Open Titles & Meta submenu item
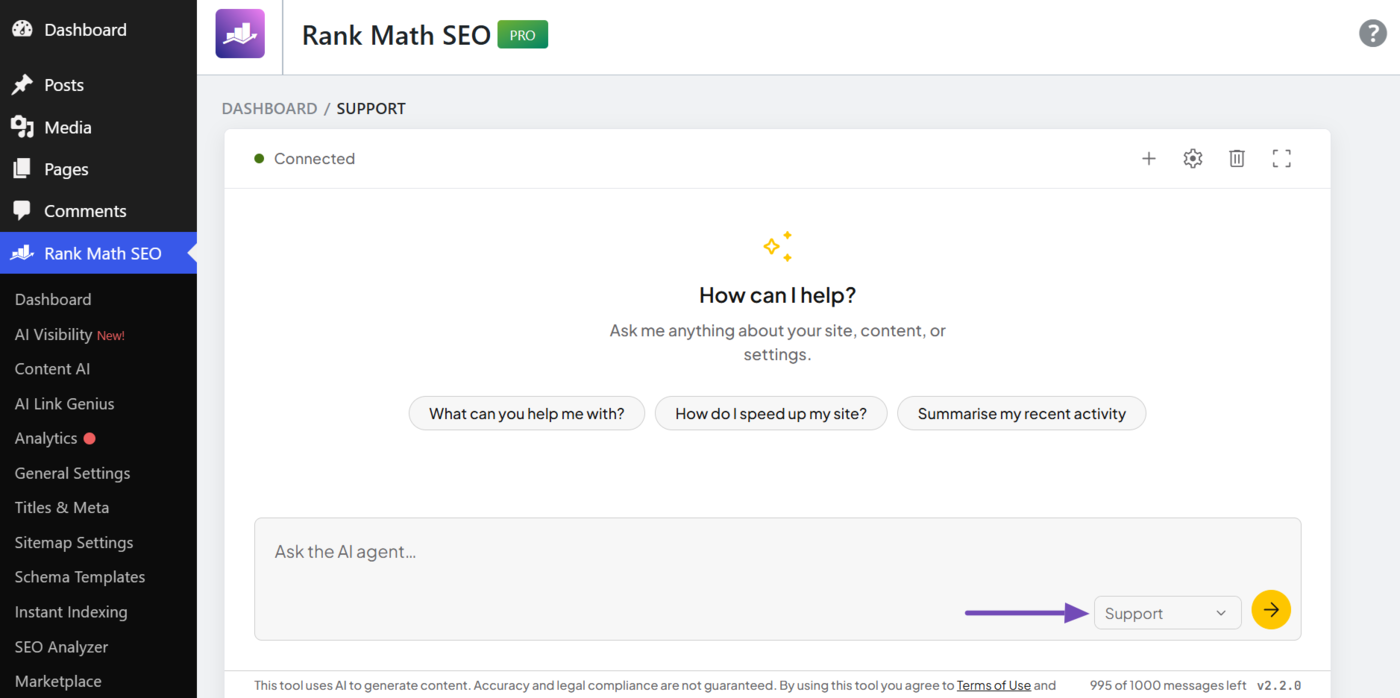 point(61,508)
